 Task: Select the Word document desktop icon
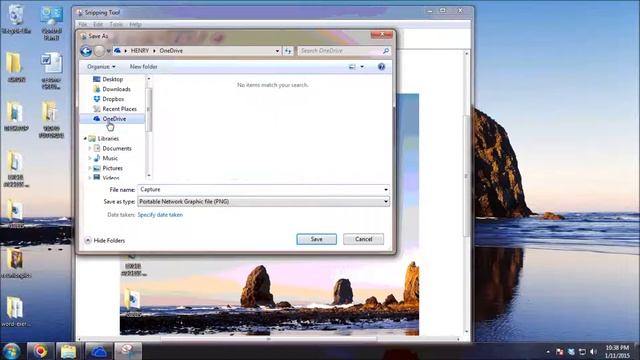51,71
